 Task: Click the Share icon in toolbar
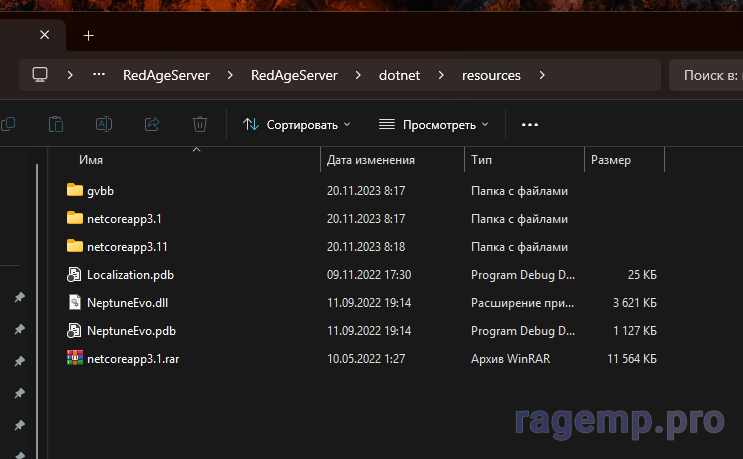pyautogui.click(x=152, y=125)
